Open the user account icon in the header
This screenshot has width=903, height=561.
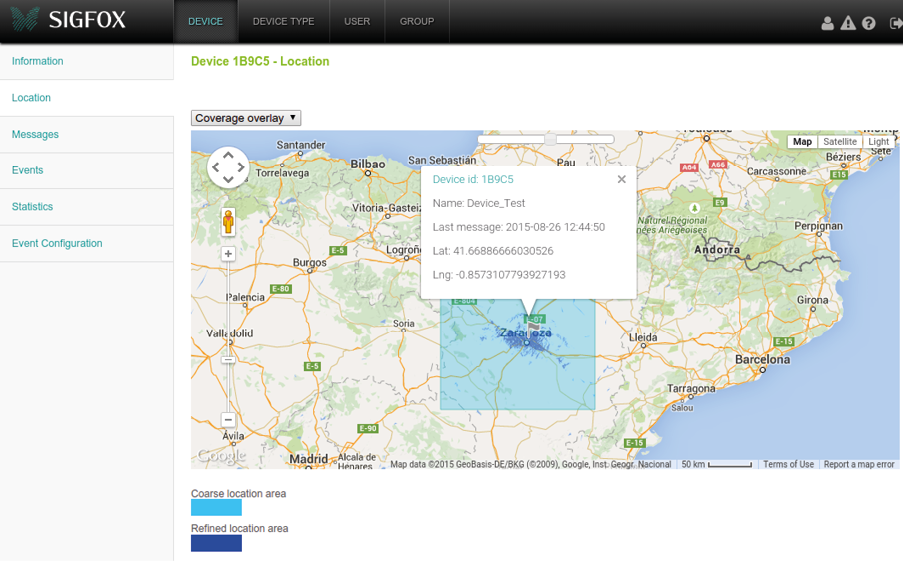(x=827, y=23)
